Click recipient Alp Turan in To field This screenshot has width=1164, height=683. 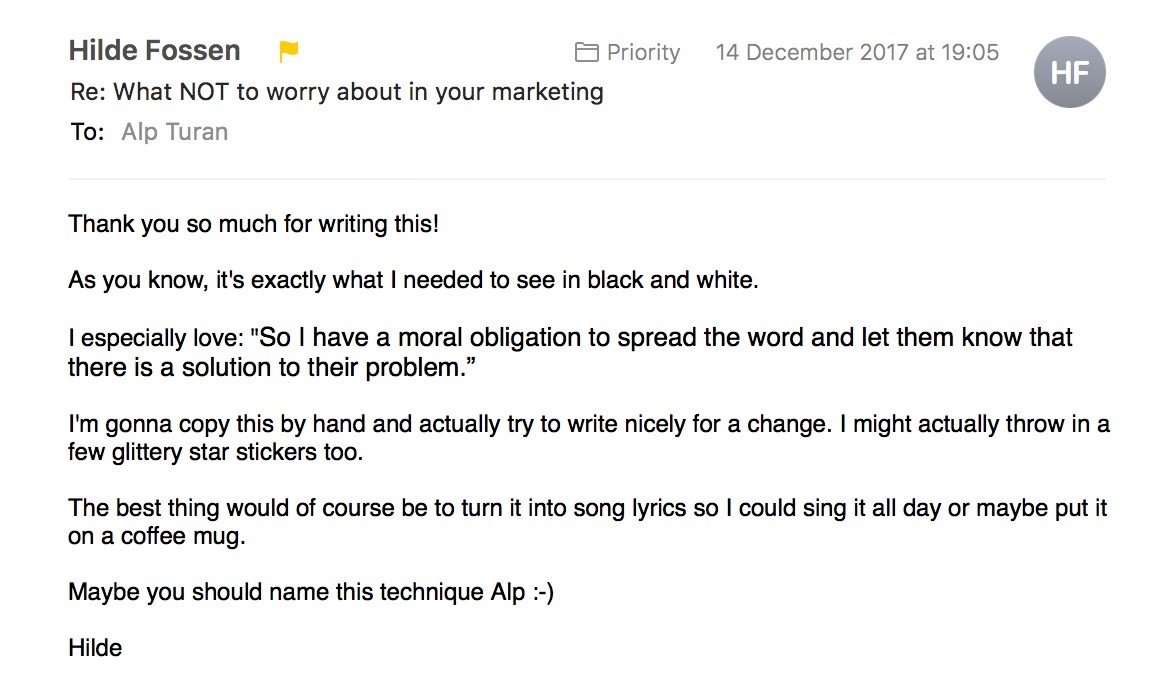174,131
